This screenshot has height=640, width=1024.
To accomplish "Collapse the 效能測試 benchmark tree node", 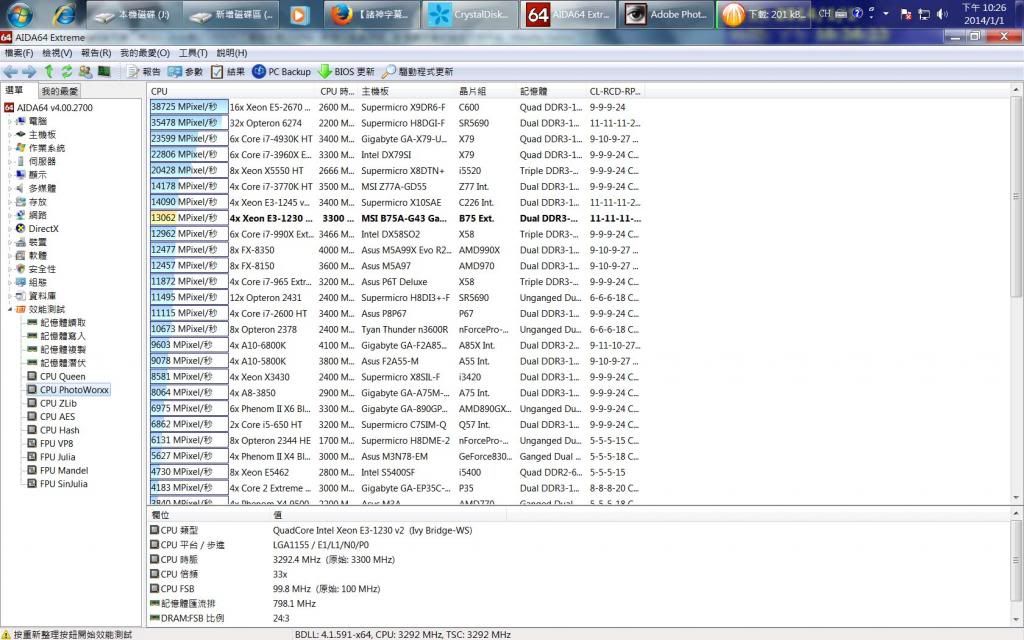I will tap(9, 310).
